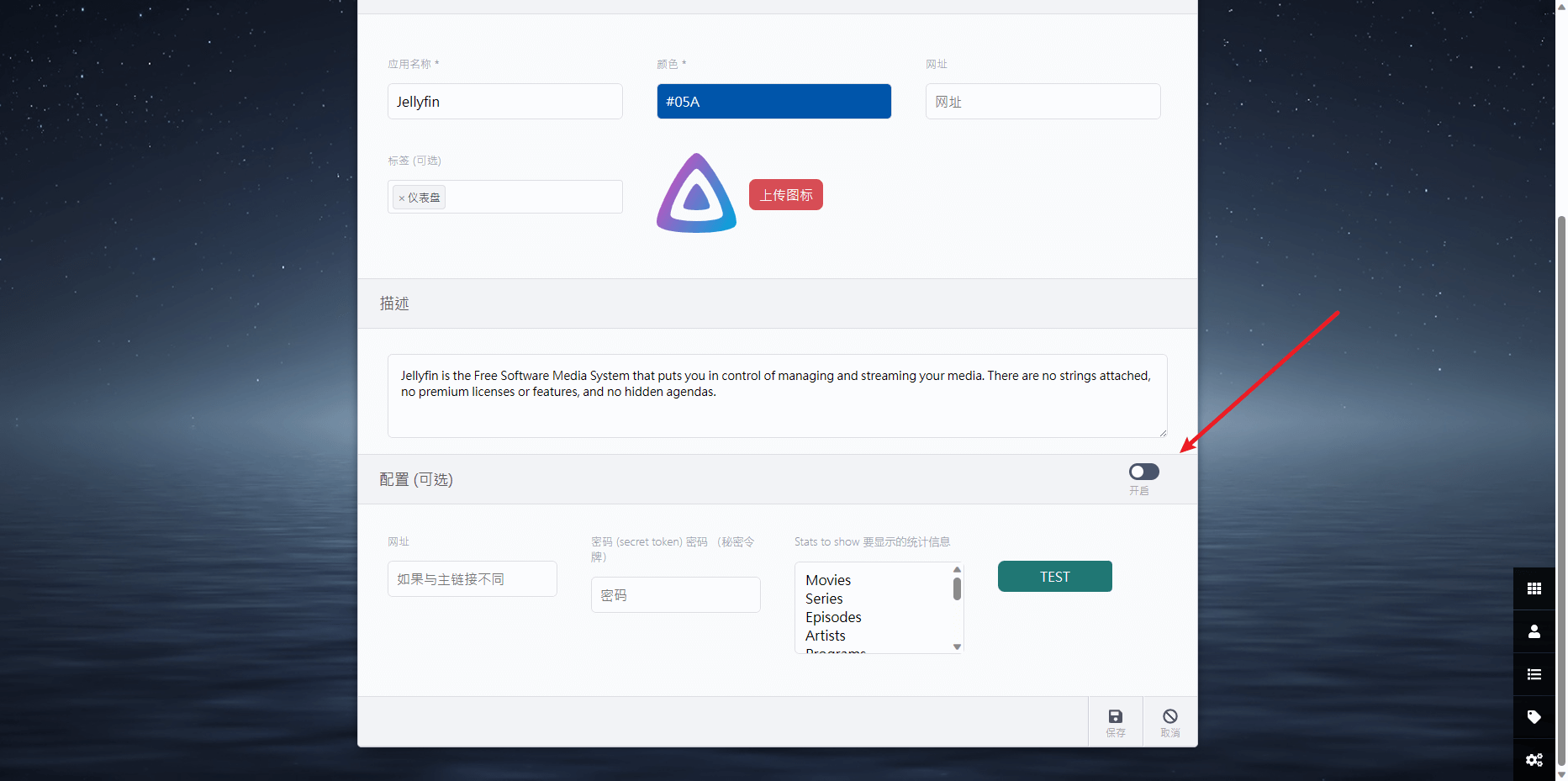The image size is (1568, 781).
Task: Remove the 仪表盘 tag chip
Action: (404, 197)
